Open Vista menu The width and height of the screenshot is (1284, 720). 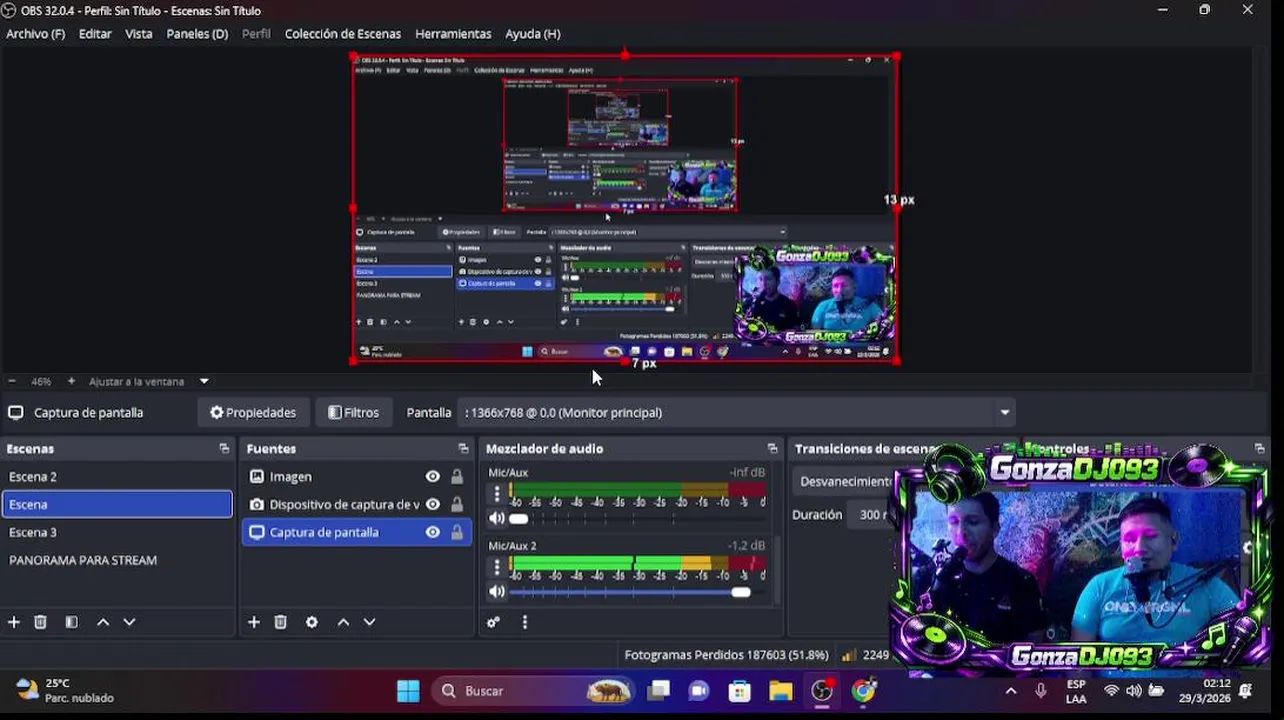tap(139, 34)
